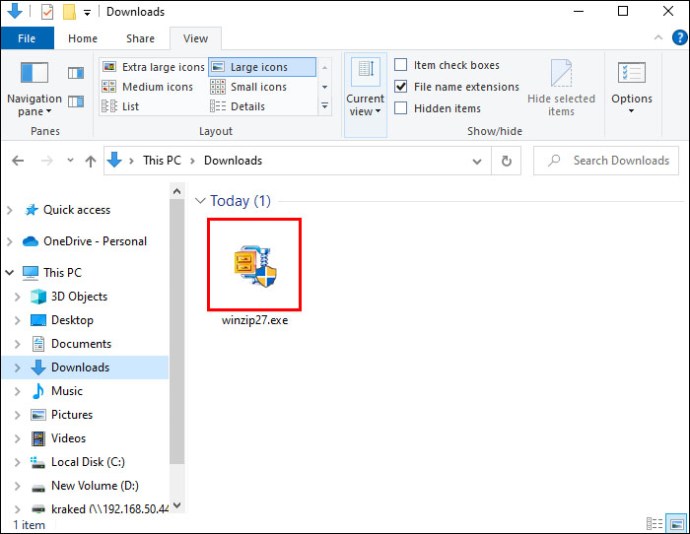
Task: Expand Quick access tree node
Action: point(10,210)
